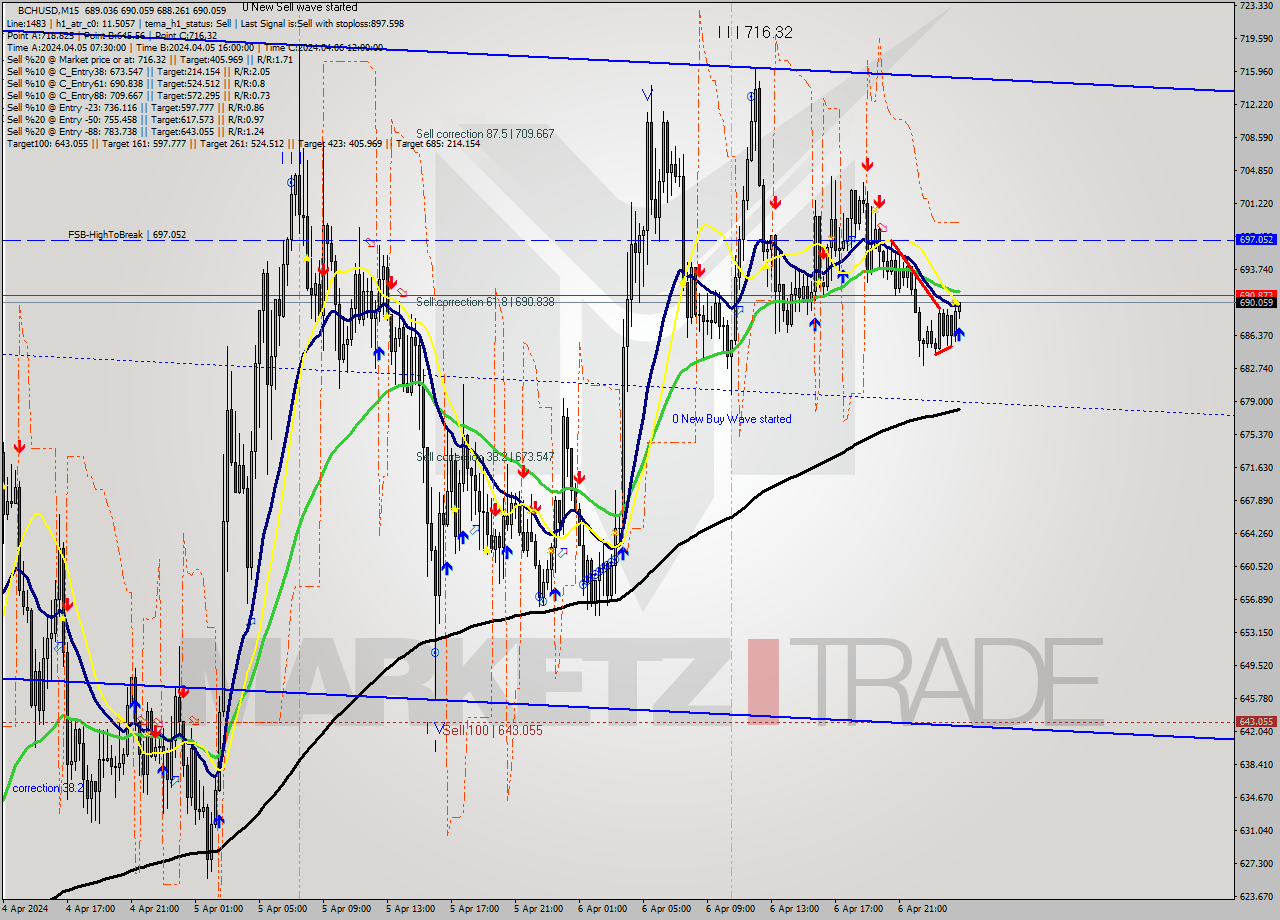Viewport: 1280px width, 920px height.
Task: Click the 627.300 price axis value
Action: point(1255,863)
